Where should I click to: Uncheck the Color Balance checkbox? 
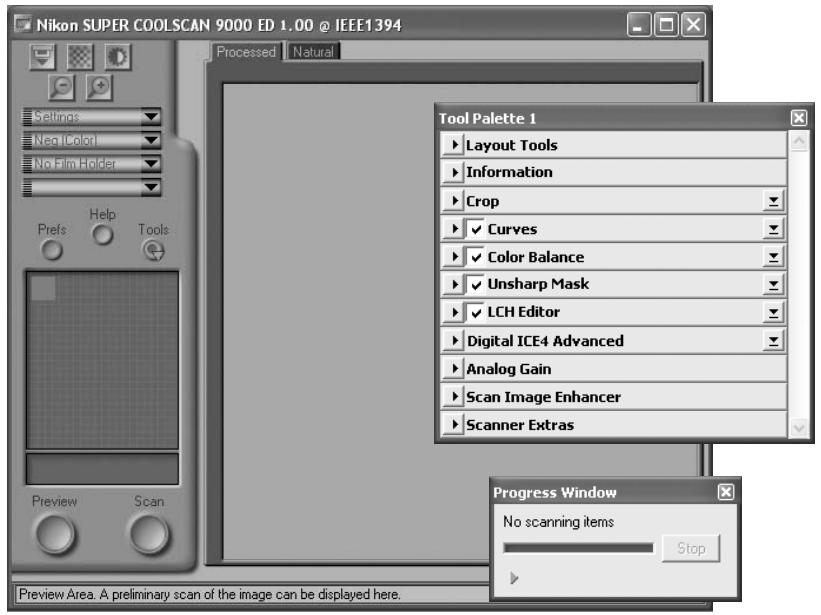(x=476, y=257)
